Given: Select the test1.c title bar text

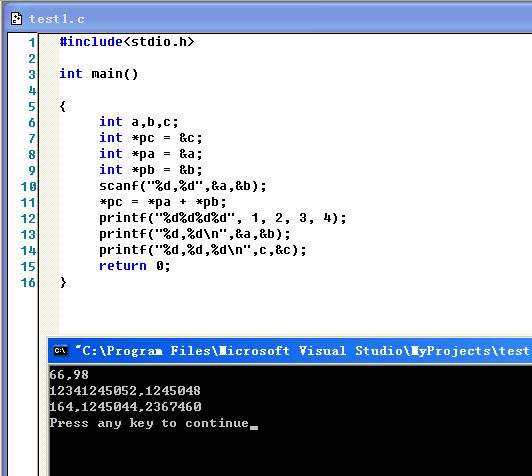Looking at the screenshot, I should click(x=57, y=19).
